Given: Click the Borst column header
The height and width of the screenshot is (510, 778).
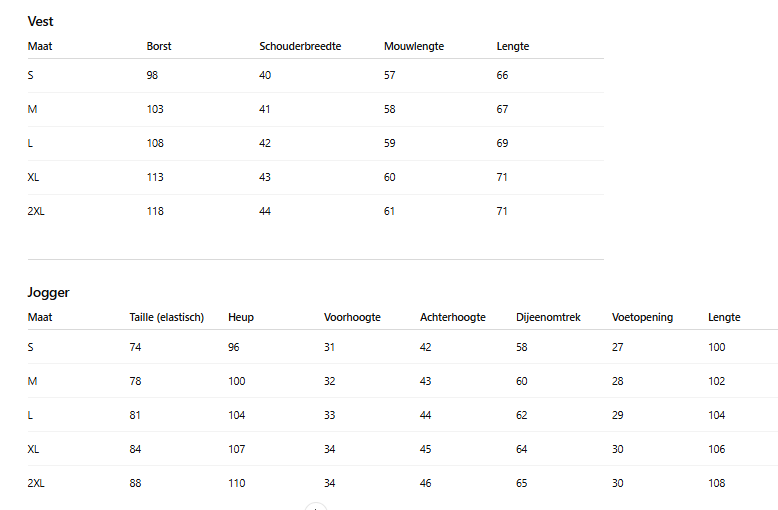Looking at the screenshot, I should [x=159, y=46].
